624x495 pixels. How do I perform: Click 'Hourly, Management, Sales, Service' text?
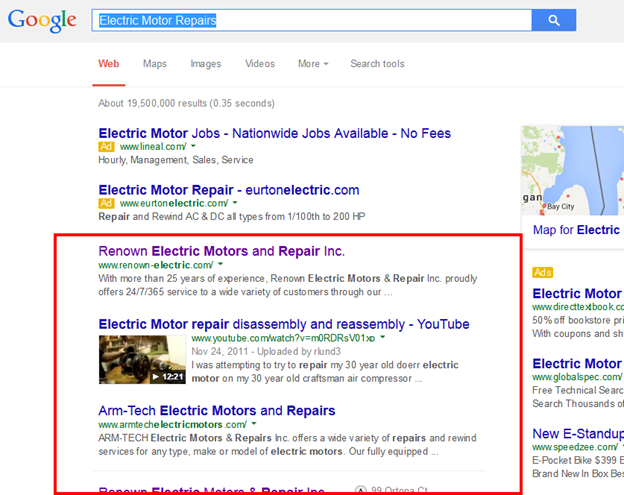pyautogui.click(x=176, y=160)
